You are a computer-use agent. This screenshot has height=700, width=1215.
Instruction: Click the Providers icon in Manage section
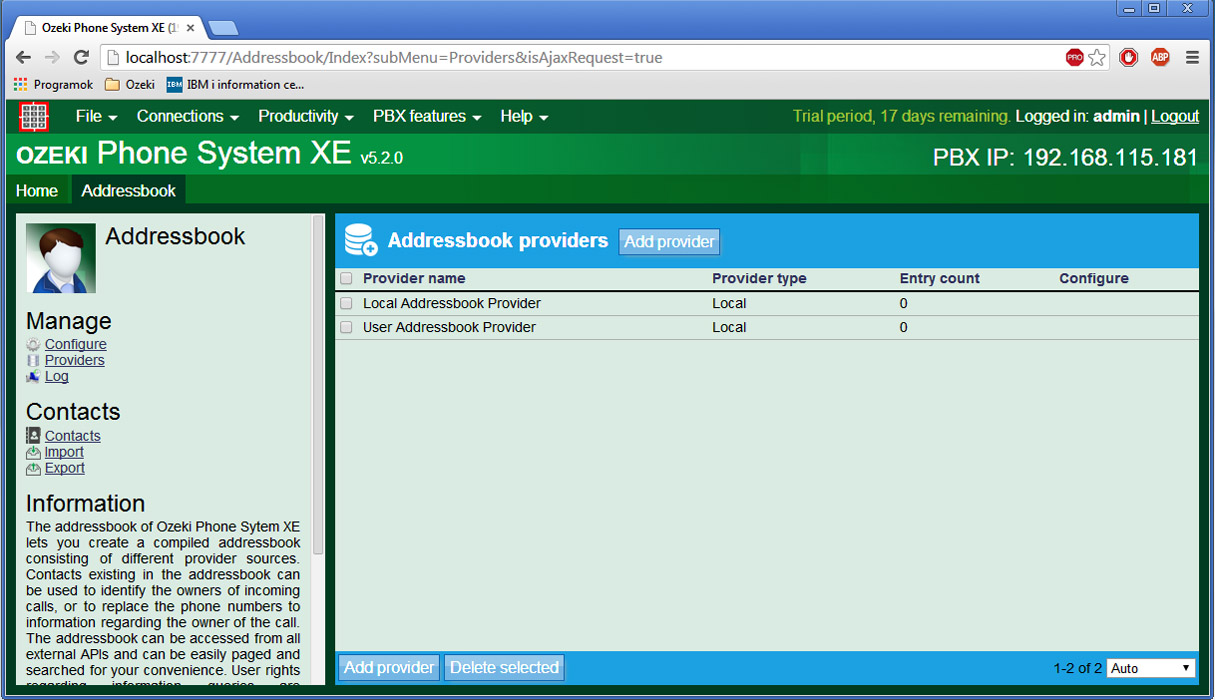point(34,360)
